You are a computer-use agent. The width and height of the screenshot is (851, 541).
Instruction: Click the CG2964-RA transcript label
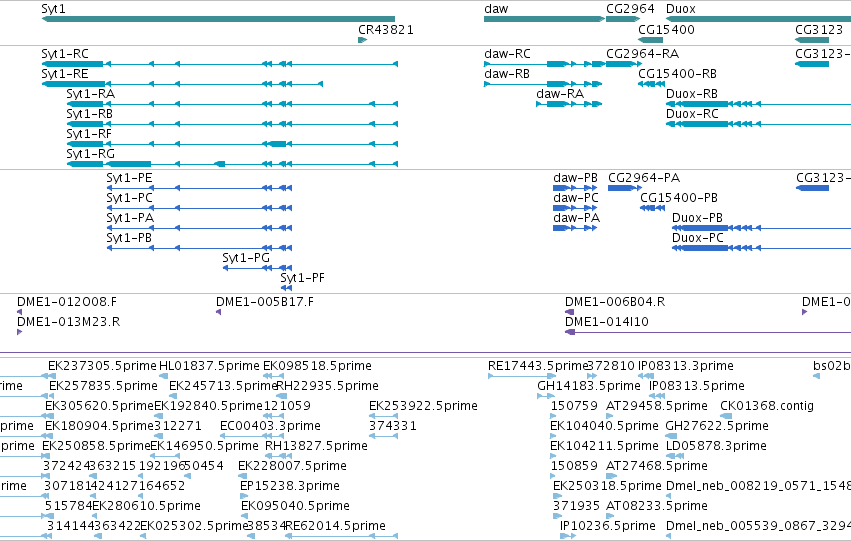click(643, 54)
